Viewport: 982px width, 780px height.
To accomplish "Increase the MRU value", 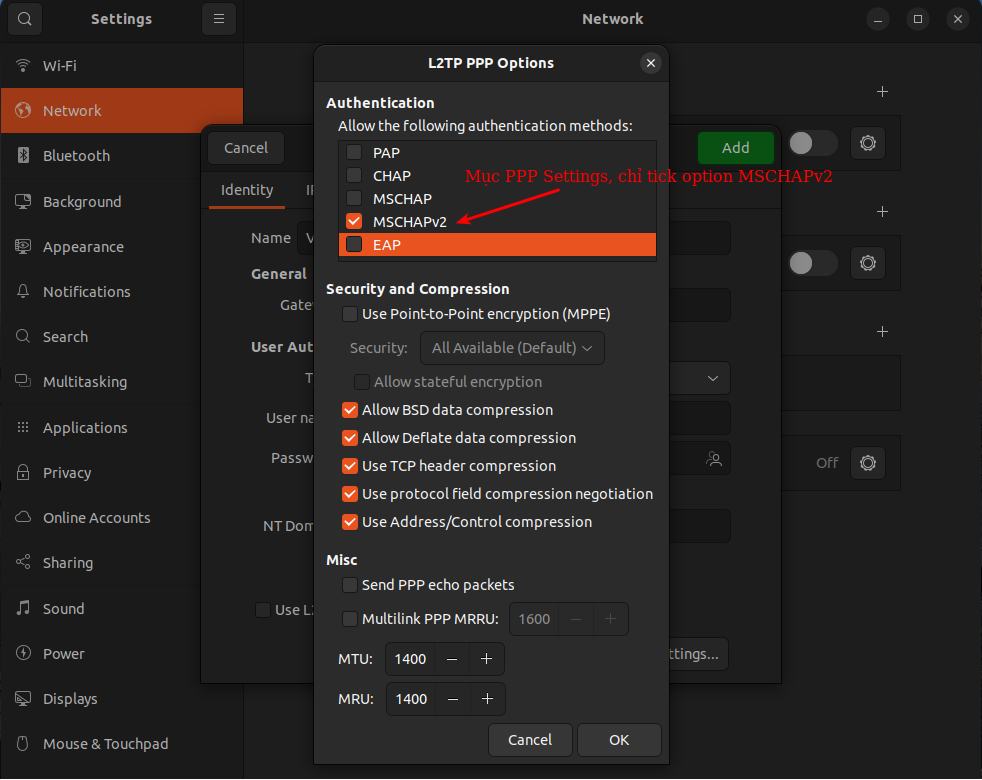I will coord(487,699).
